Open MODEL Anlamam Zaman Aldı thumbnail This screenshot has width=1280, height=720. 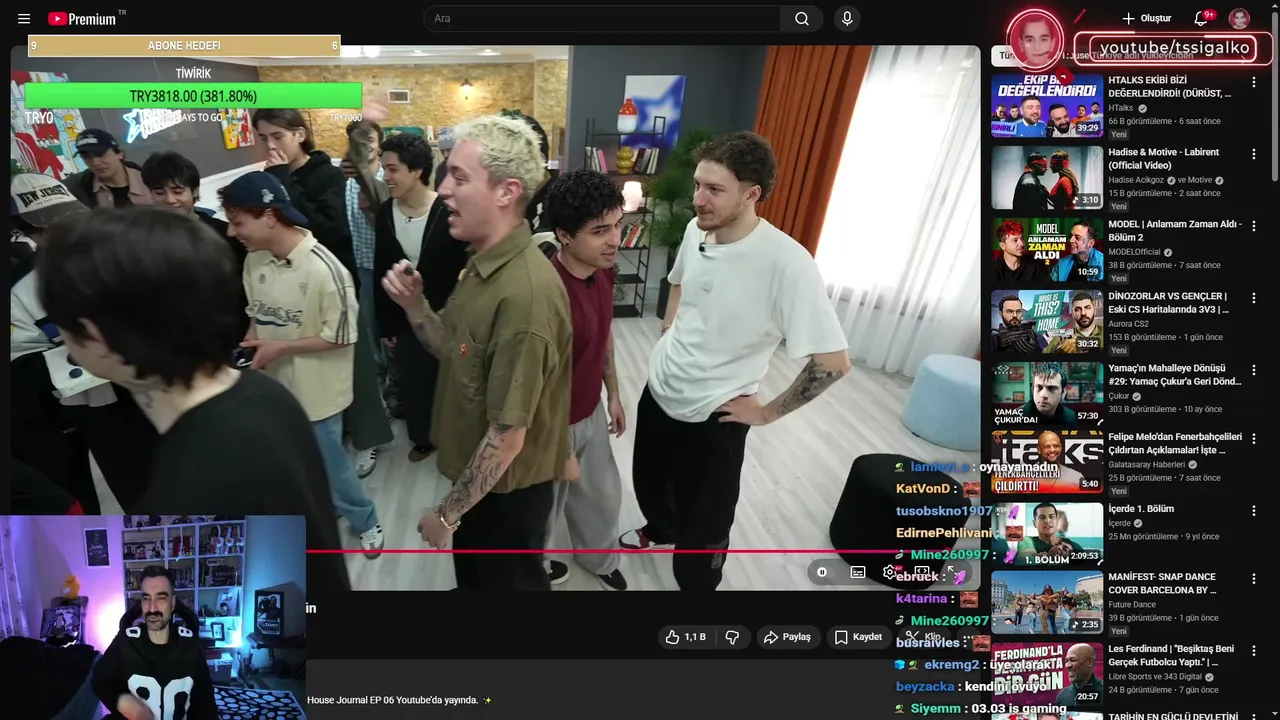pos(1047,249)
